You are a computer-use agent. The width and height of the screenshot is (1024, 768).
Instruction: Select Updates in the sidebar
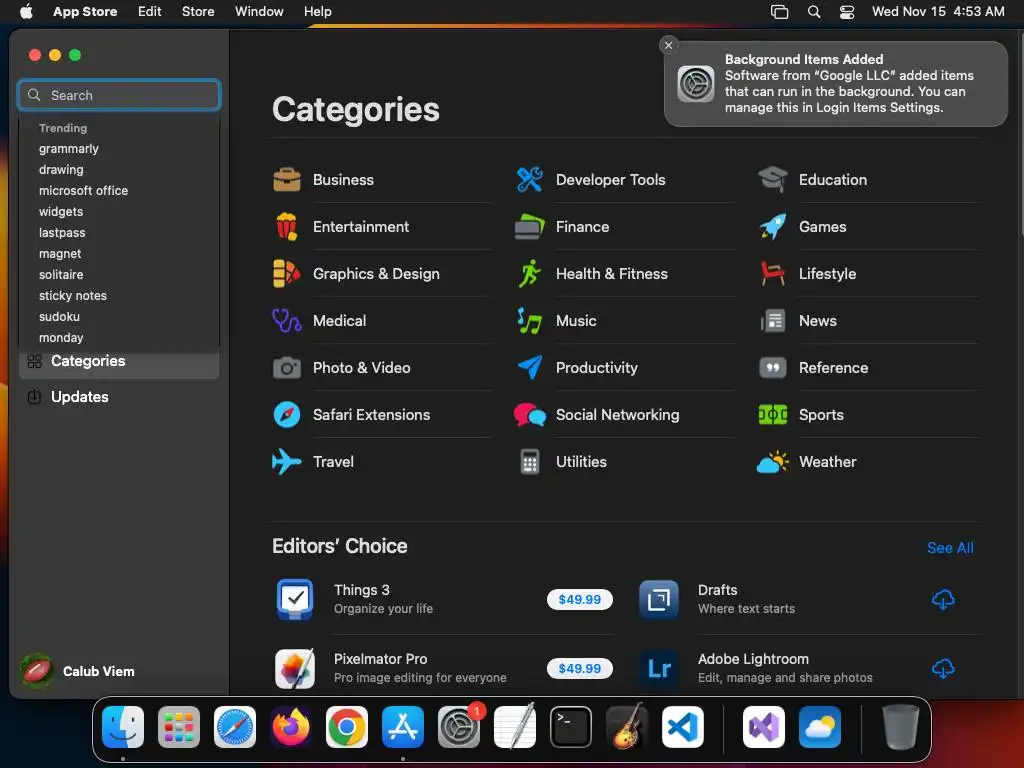pyautogui.click(x=120, y=397)
